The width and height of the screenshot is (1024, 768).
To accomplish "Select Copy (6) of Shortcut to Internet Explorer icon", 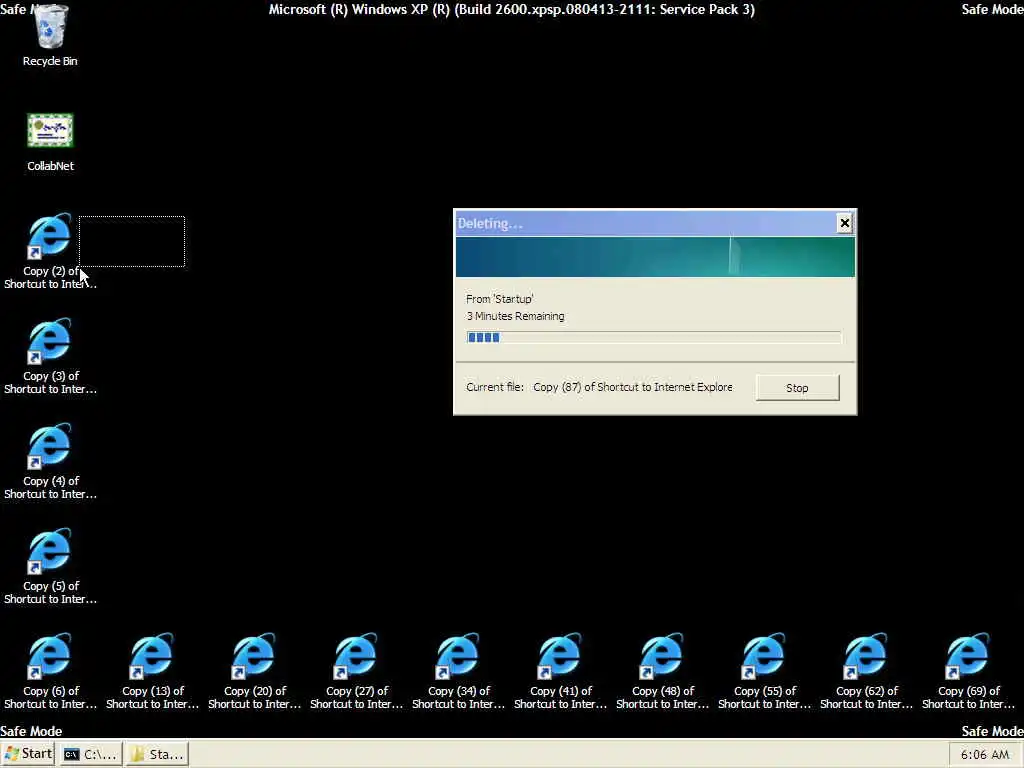I will pyautogui.click(x=50, y=671).
